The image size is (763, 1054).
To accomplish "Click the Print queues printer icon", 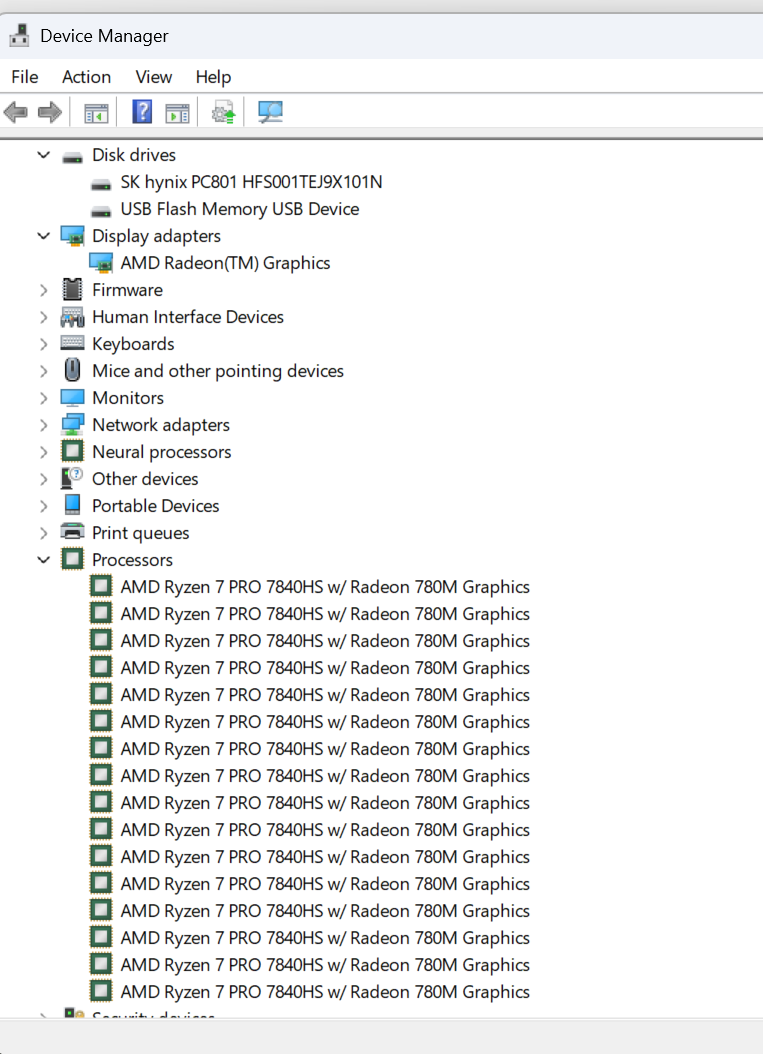I will point(73,532).
